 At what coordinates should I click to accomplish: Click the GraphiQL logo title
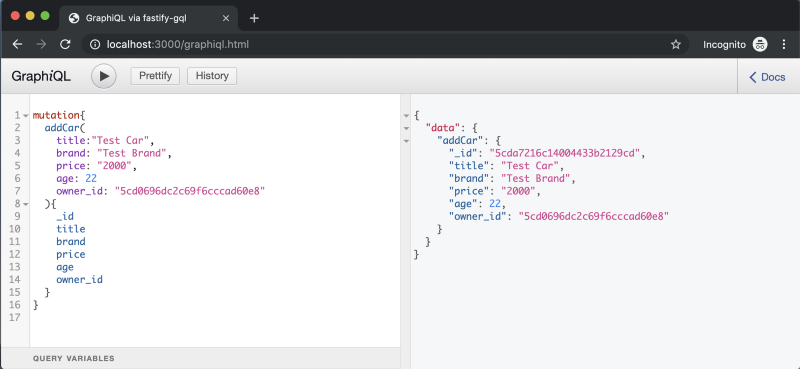(41, 77)
